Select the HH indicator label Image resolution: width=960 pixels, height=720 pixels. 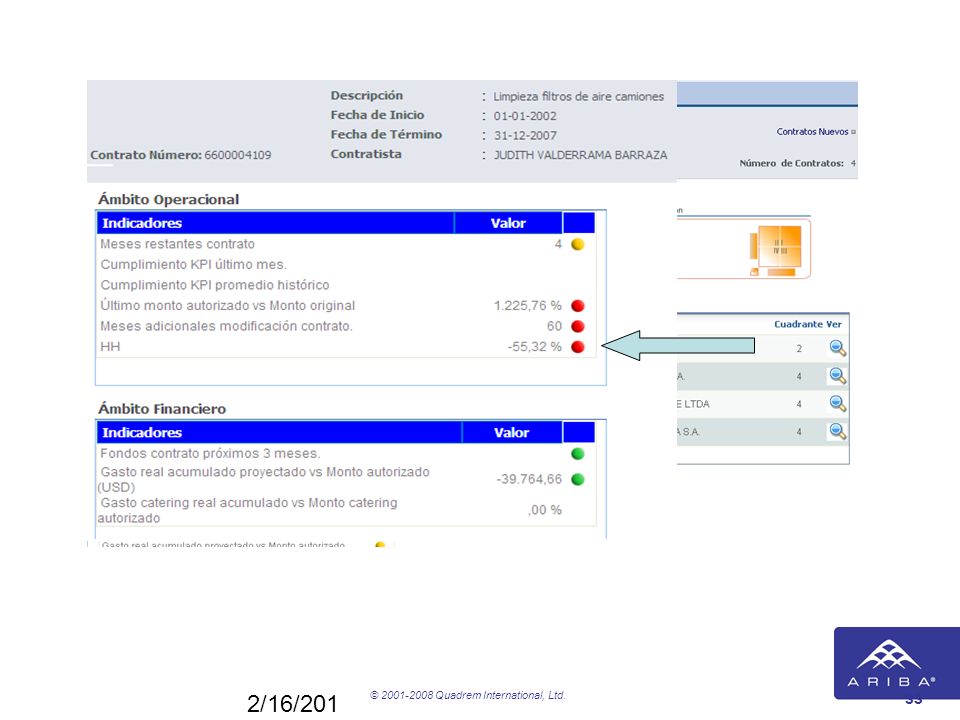pyautogui.click(x=110, y=347)
